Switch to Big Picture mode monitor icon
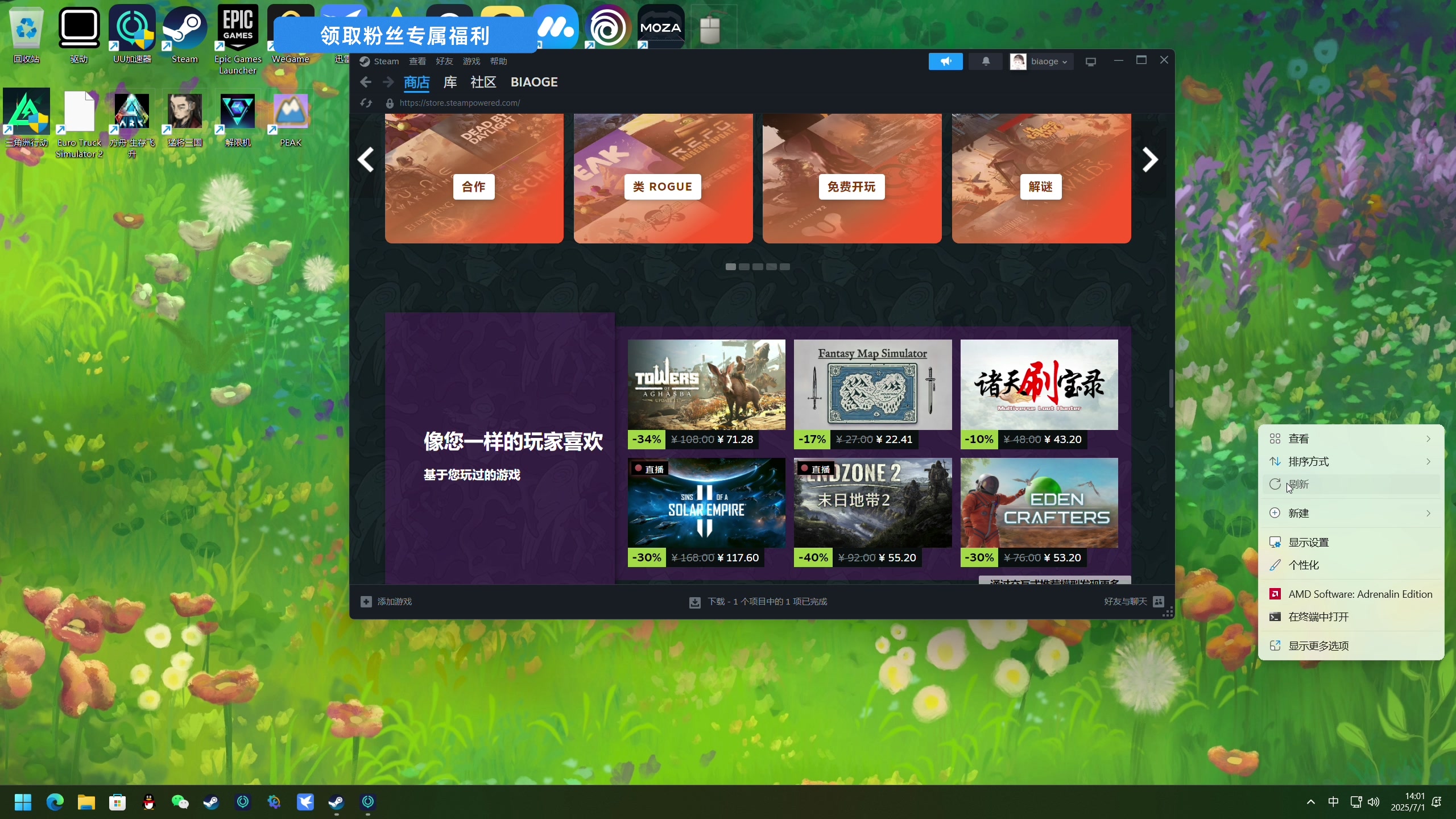 click(1090, 61)
